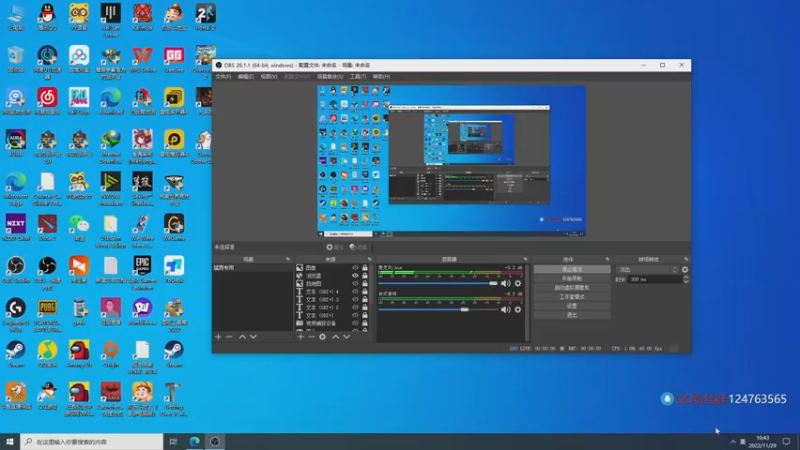Add a new scene with the plus icon
The image size is (800, 450).
click(218, 337)
